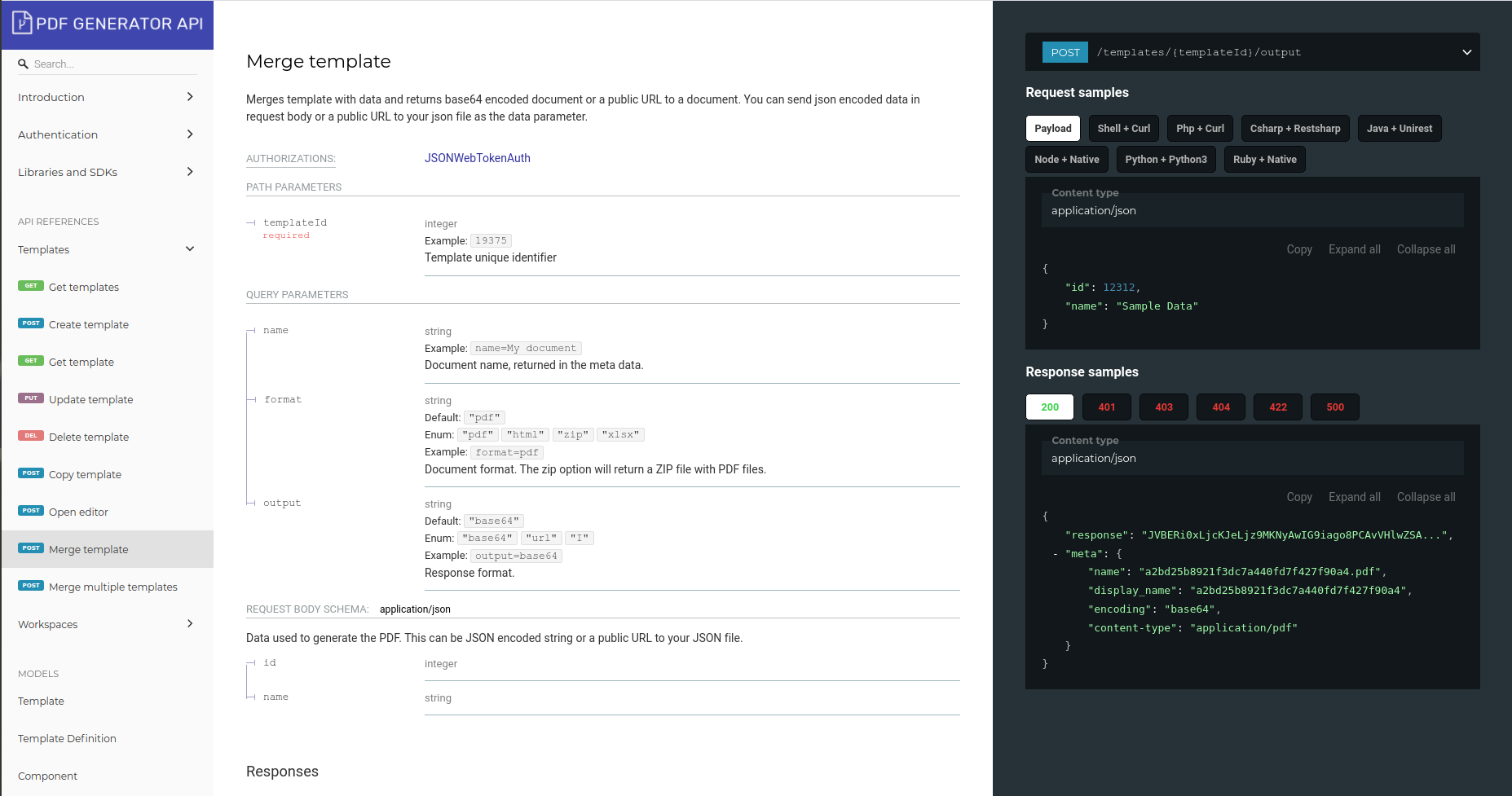This screenshot has width=1512, height=796.
Task: Click the PUT badge beside Update template
Action: (30, 398)
